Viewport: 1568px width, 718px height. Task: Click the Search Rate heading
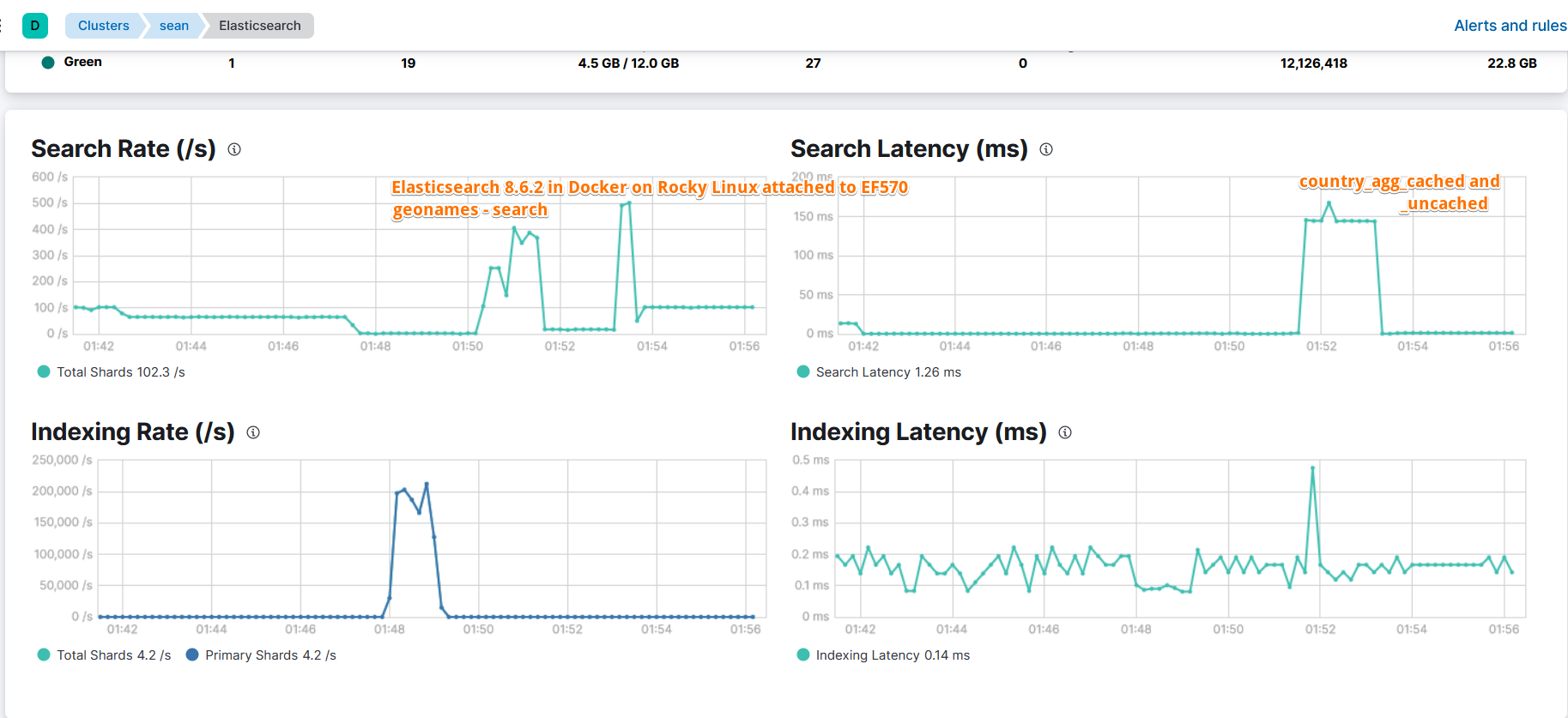(x=124, y=149)
